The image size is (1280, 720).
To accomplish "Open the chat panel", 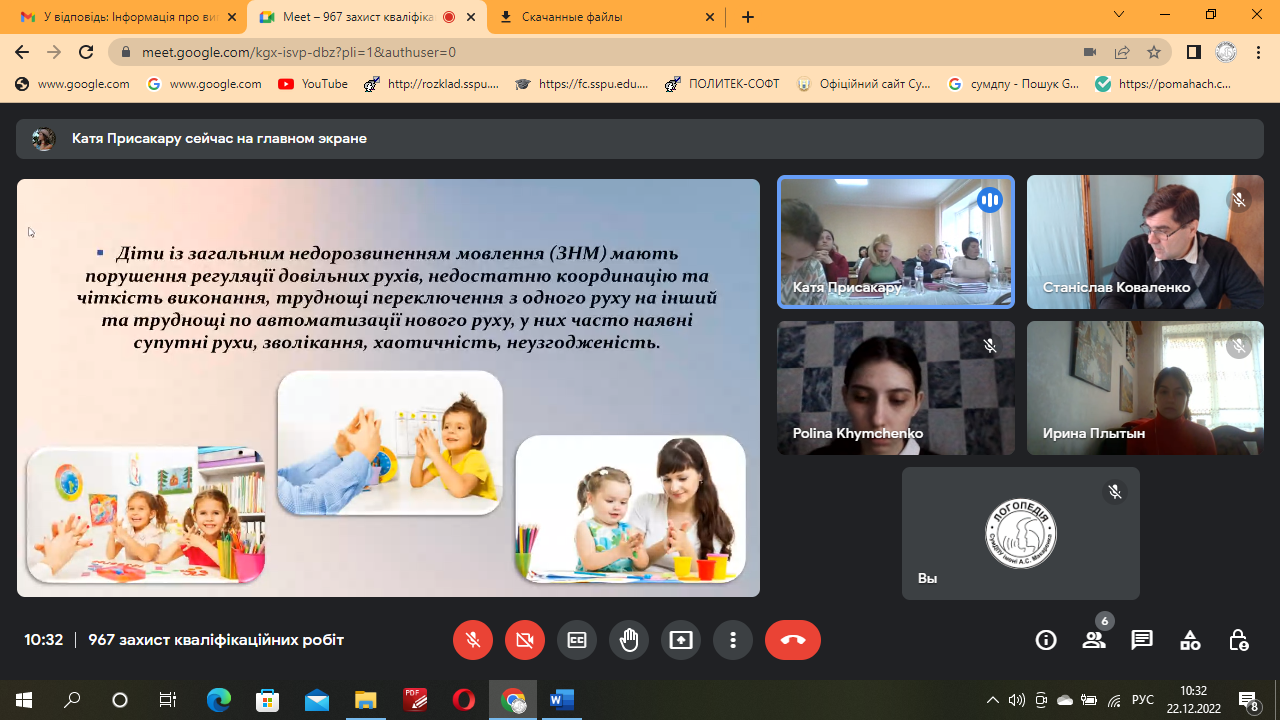I will 1142,640.
